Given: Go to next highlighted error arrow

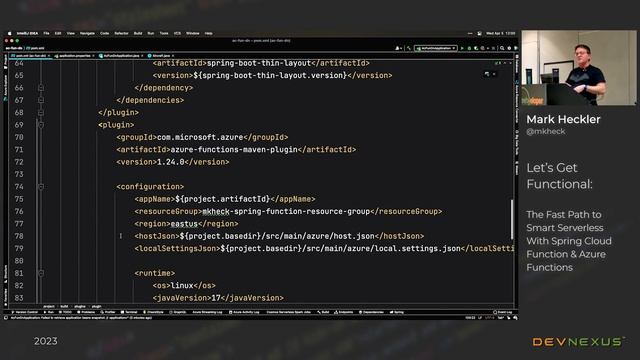Looking at the screenshot, I should pyautogui.click(x=510, y=63).
